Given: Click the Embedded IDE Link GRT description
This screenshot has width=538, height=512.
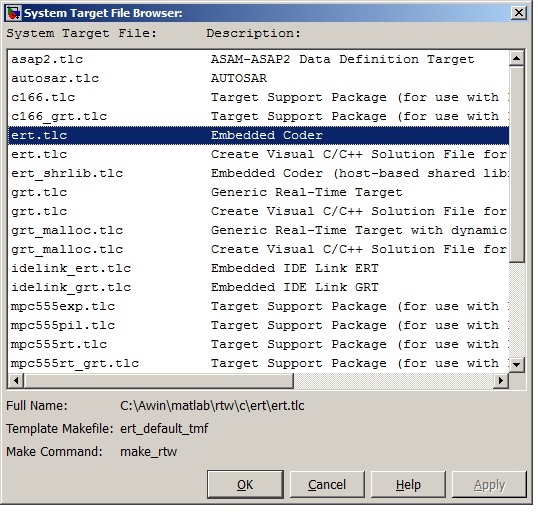Looking at the screenshot, I should pyautogui.click(x=295, y=287).
